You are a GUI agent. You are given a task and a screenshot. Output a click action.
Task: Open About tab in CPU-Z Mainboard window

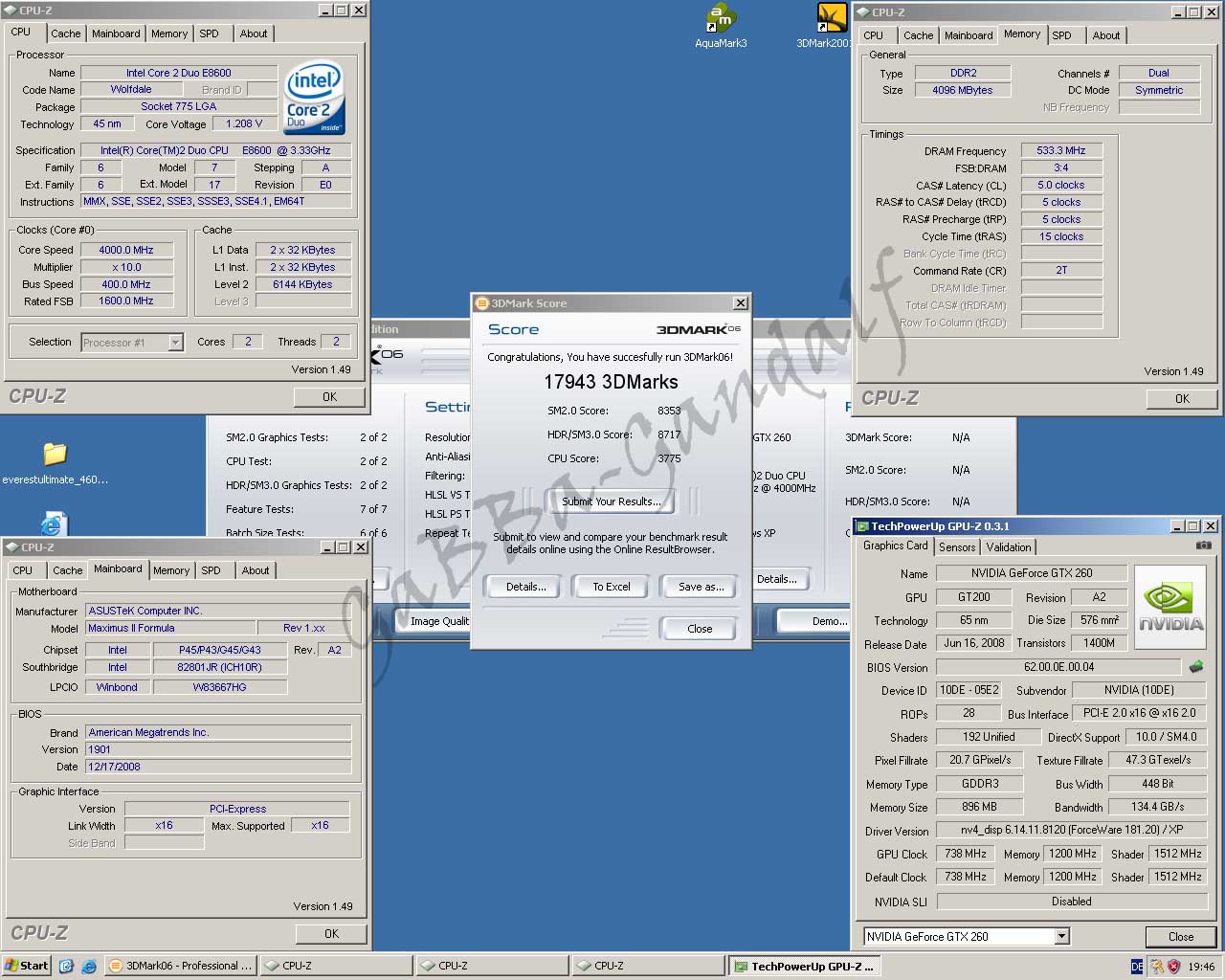(255, 570)
